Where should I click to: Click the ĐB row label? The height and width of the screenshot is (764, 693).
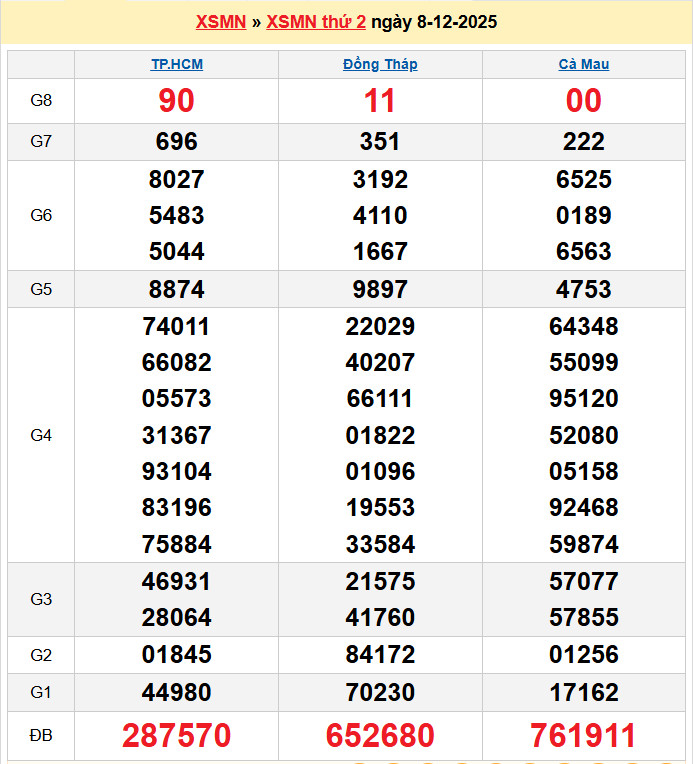point(41,736)
